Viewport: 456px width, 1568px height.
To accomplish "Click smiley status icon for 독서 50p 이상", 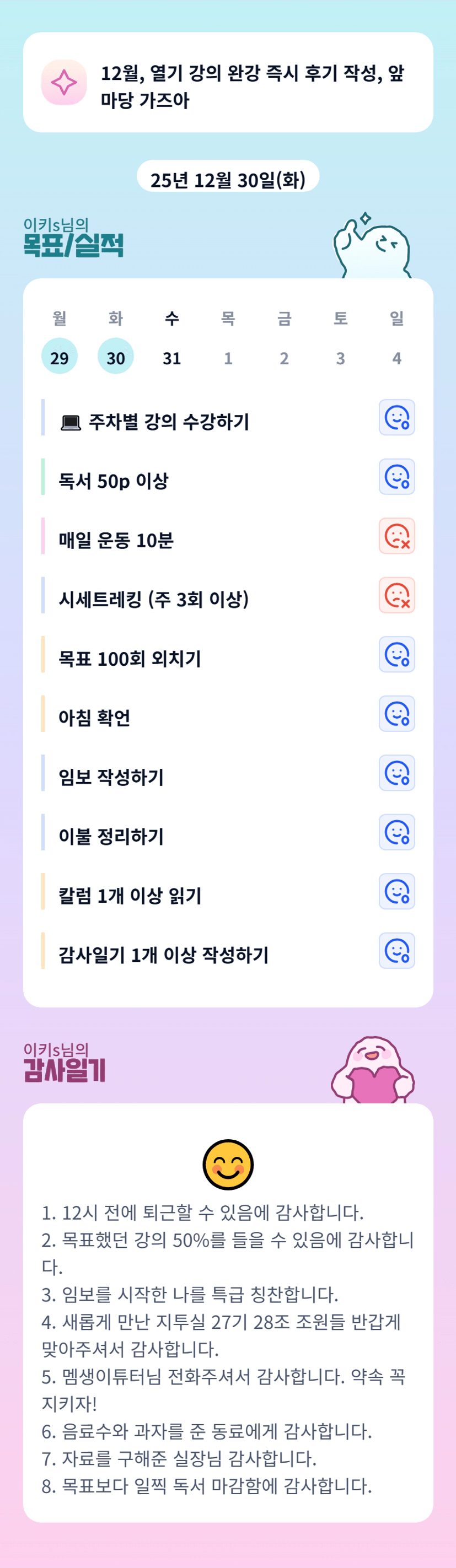I will (396, 477).
